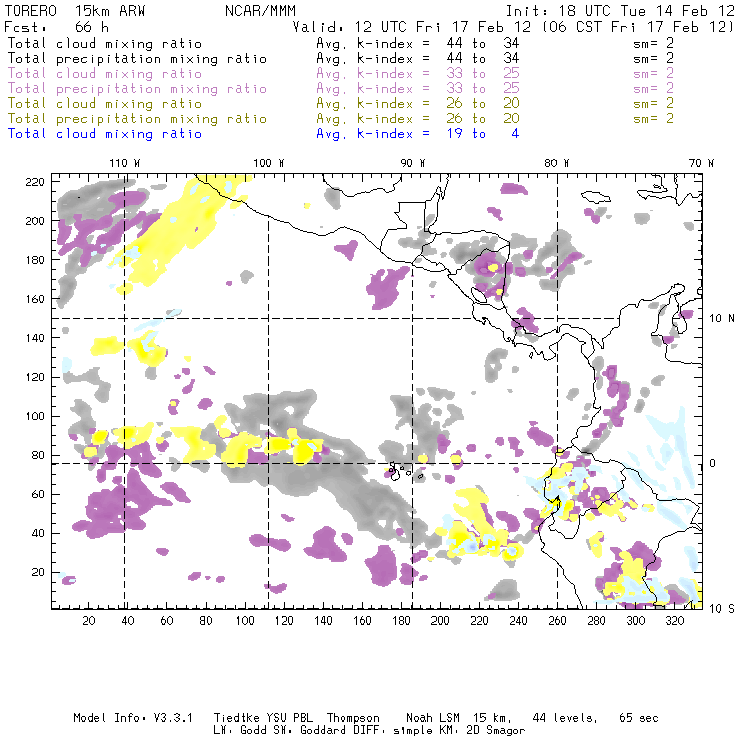Click the '90 W' longitude label
The image size is (740, 740).
413,163
